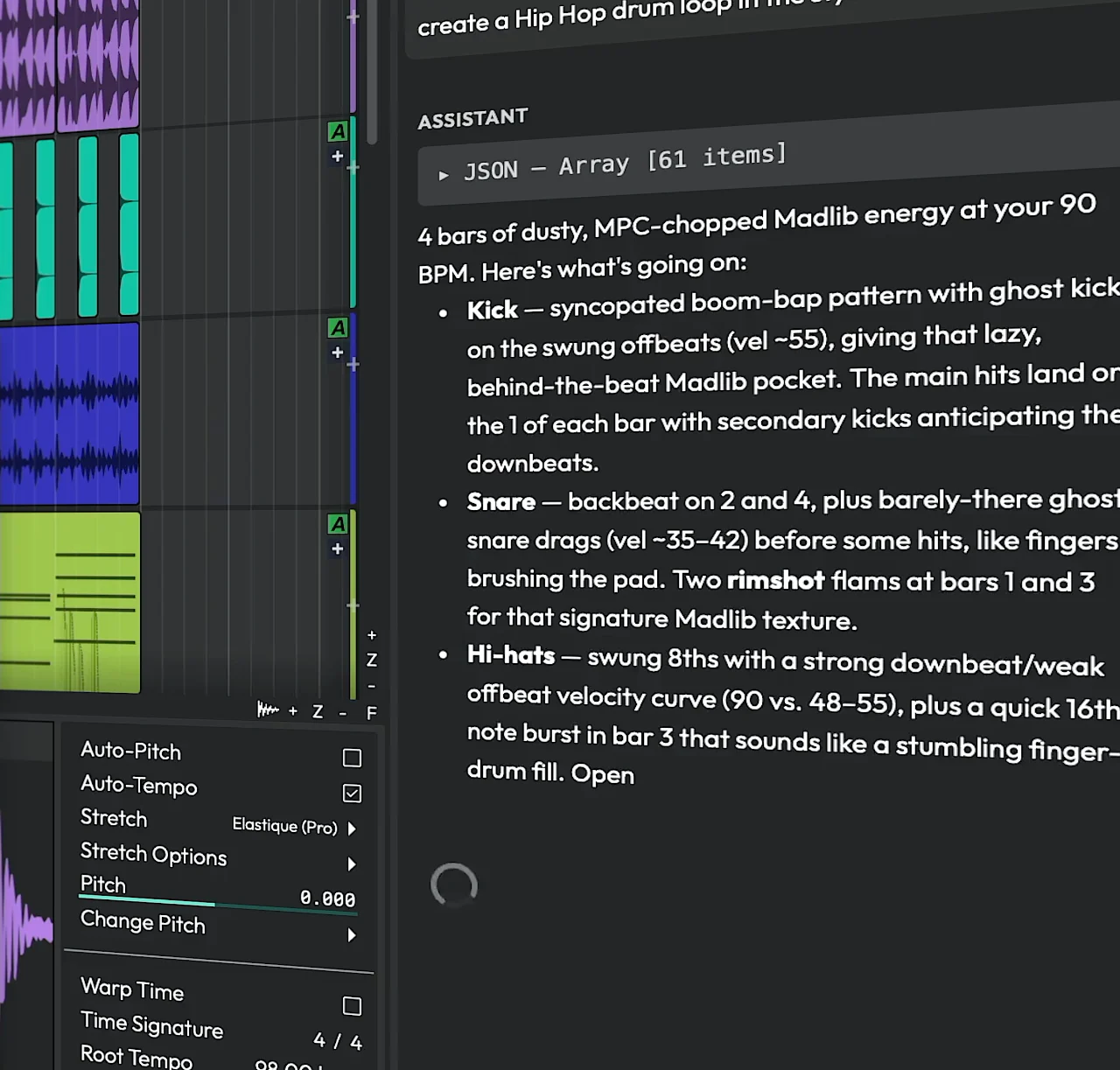Click the bold word 'rimshot' in the chat
The image size is (1120, 1070).
point(775,580)
